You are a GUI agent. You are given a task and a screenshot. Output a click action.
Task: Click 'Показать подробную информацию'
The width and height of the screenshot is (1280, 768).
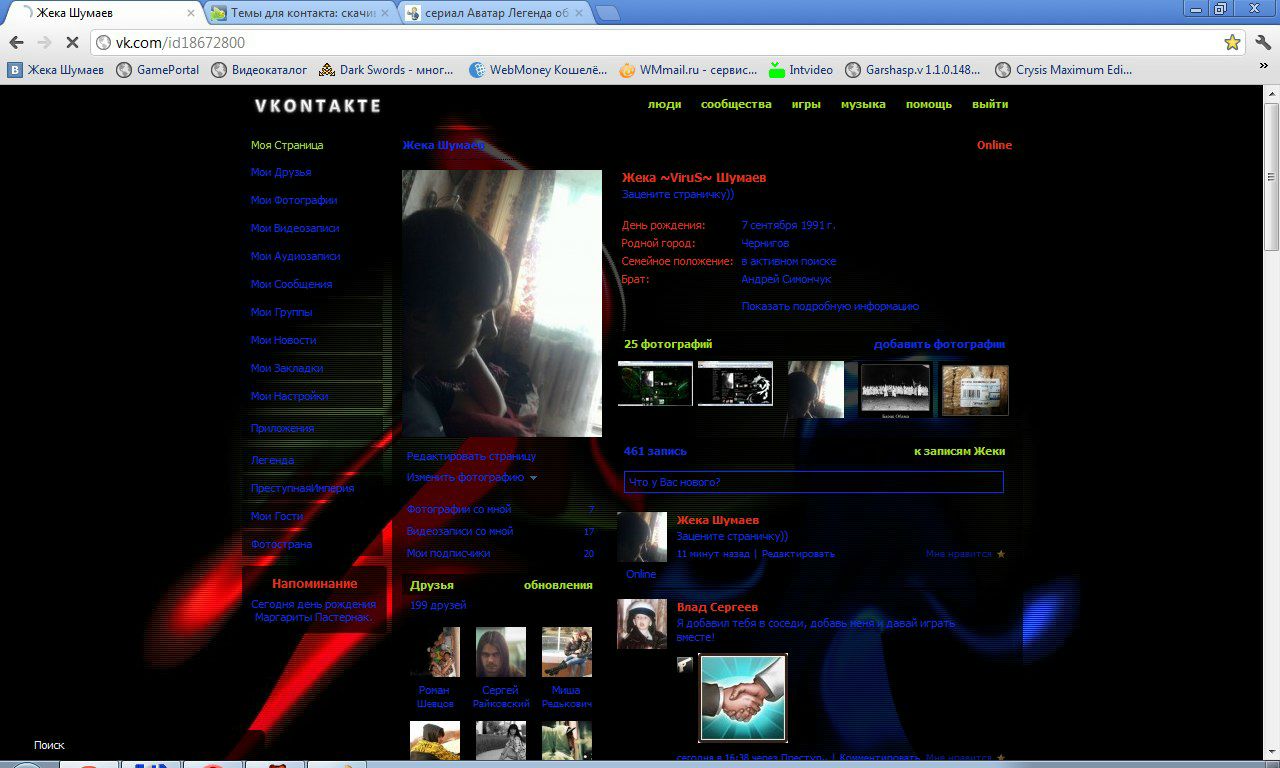tap(830, 306)
